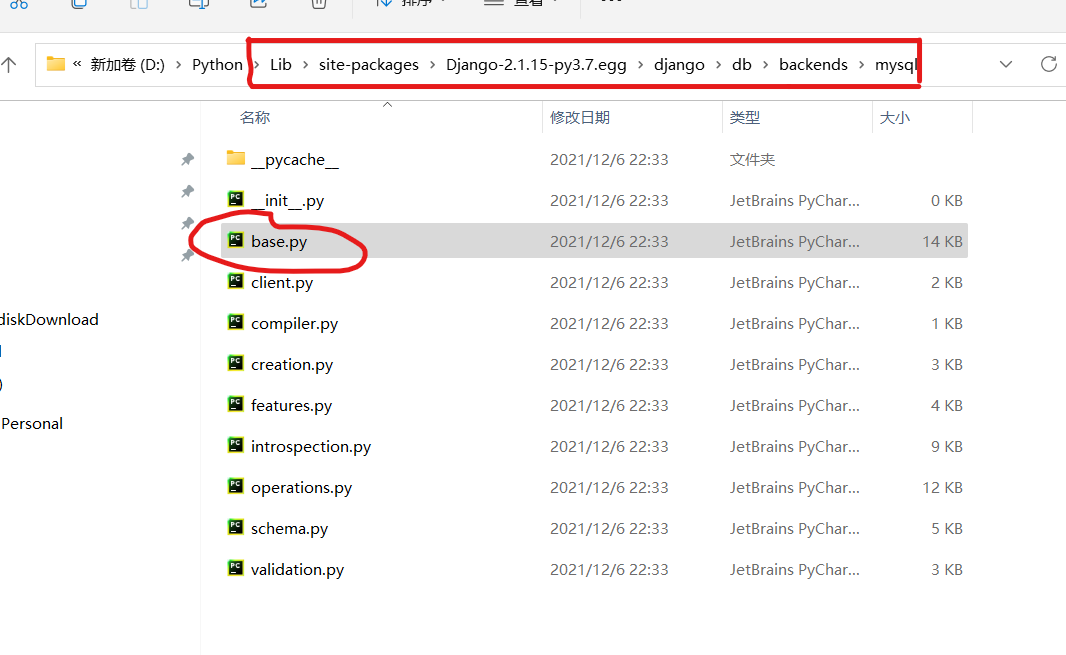
Task: Expand the chevron after site-packages
Action: (x=432, y=65)
